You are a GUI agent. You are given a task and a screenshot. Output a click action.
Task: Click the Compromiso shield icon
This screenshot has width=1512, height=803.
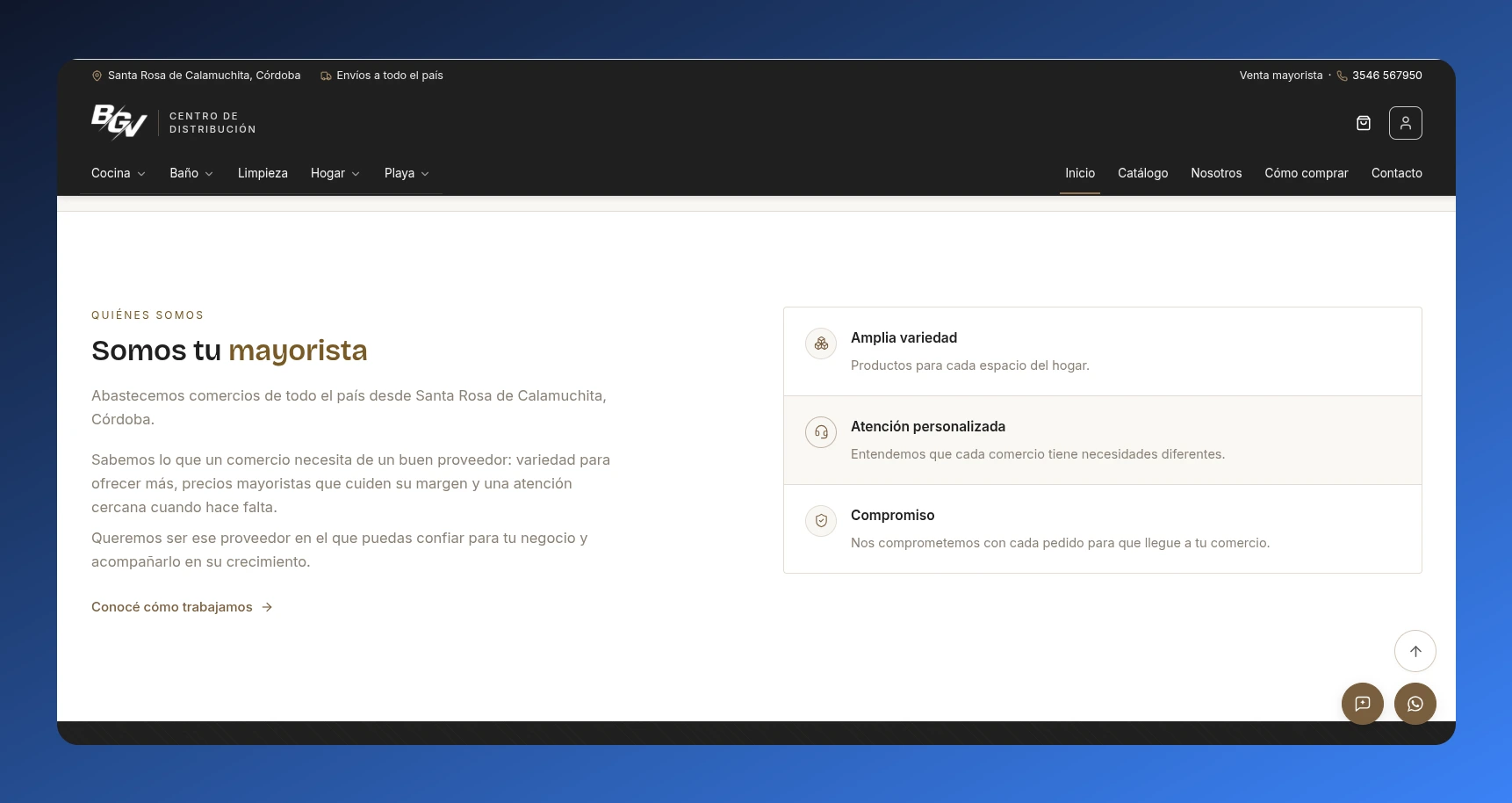pyautogui.click(x=821, y=521)
